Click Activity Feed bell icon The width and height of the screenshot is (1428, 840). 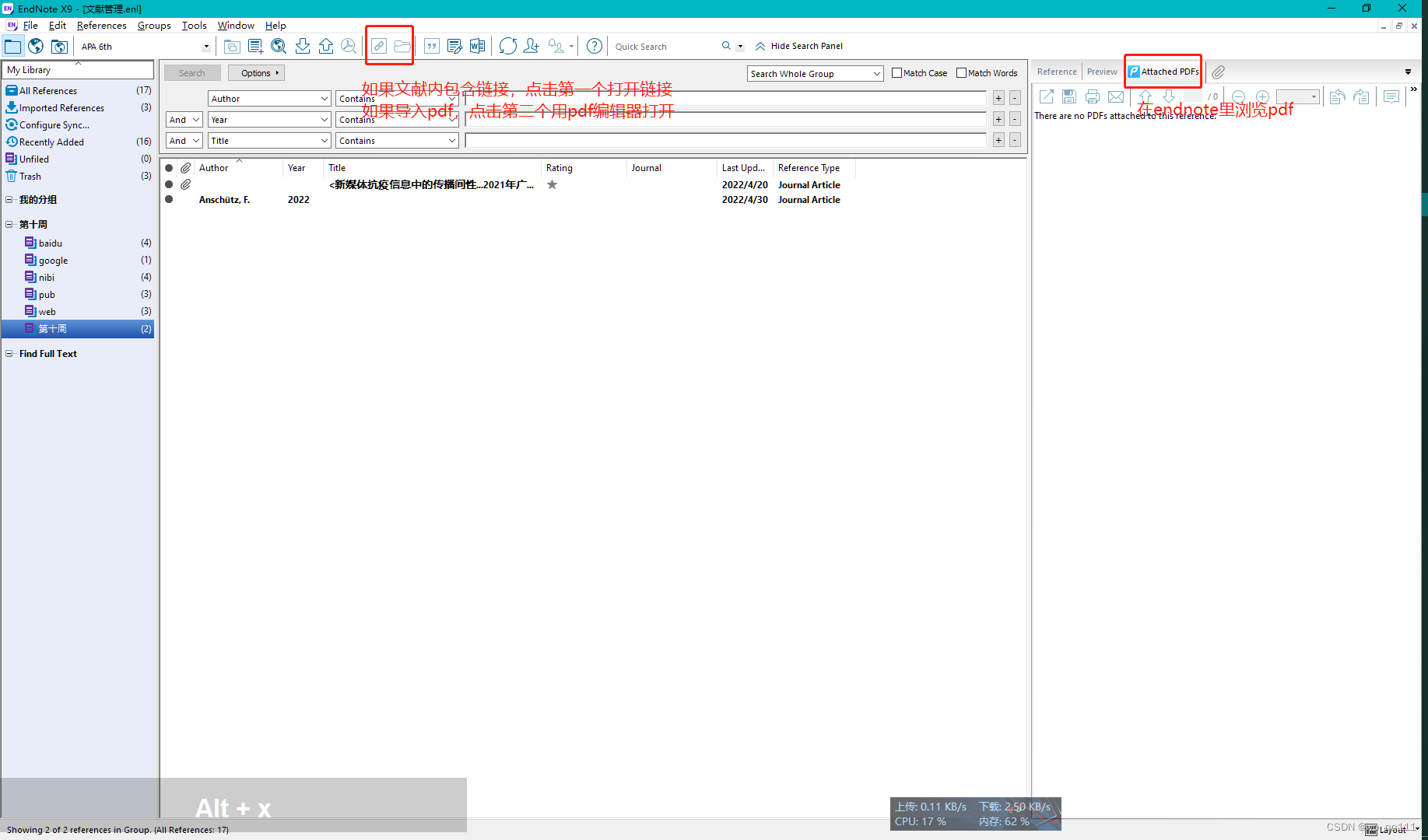point(556,47)
